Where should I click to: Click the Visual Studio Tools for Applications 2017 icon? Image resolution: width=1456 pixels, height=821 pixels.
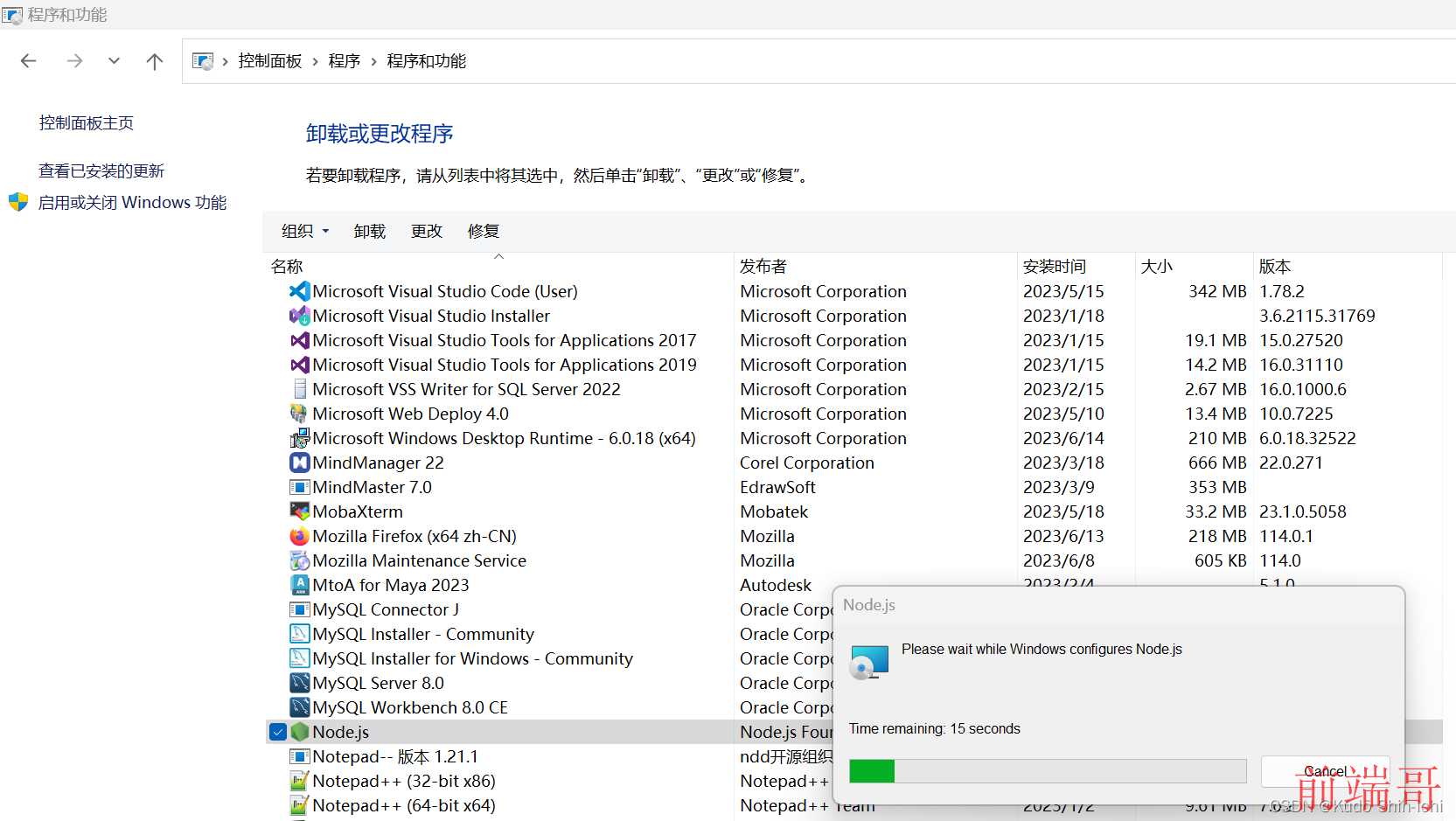point(300,340)
